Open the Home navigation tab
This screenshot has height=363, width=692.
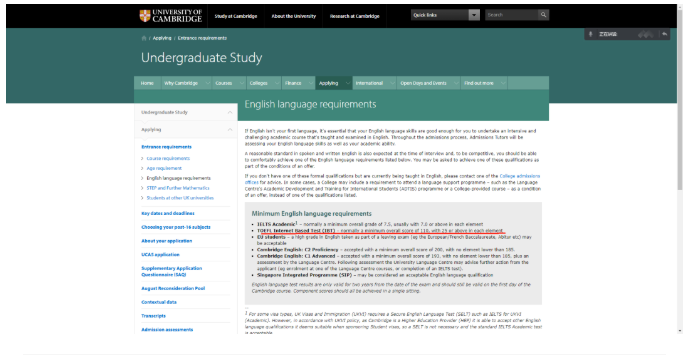coord(147,83)
